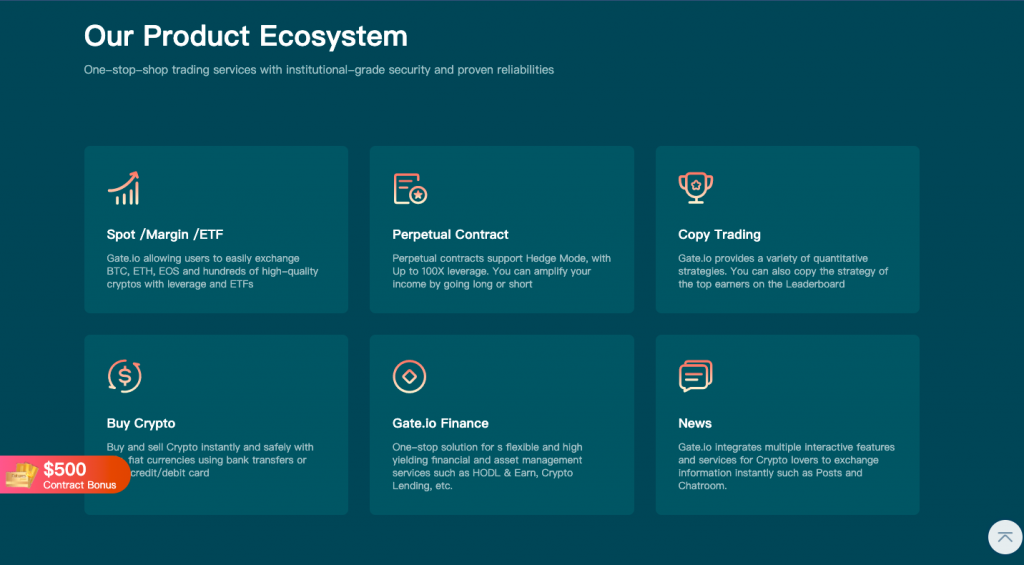The height and width of the screenshot is (565, 1024).
Task: Click the Spot/Margin/ETF chart icon
Action: [x=123, y=188]
